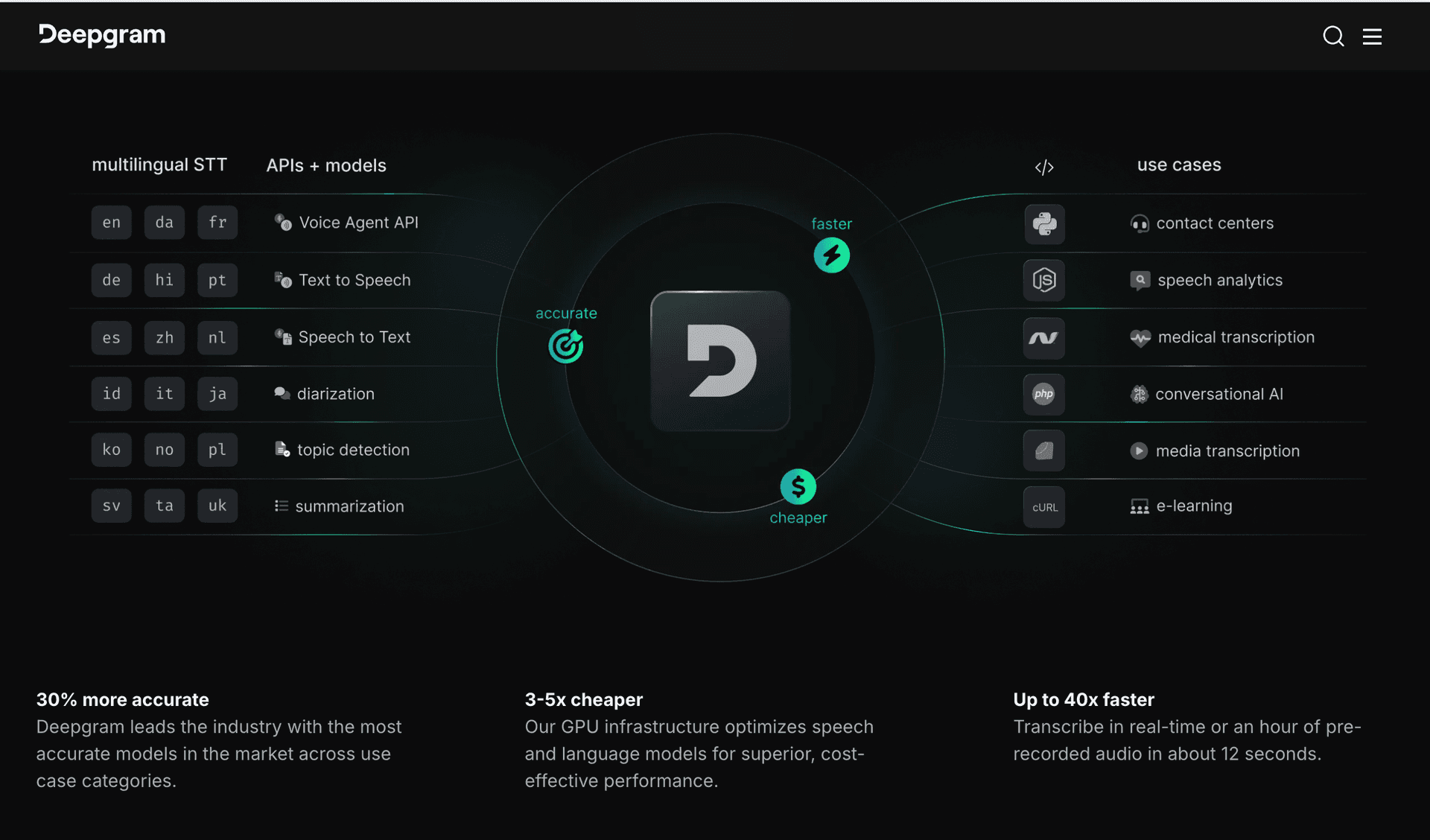The height and width of the screenshot is (840, 1430).
Task: Select the uk language chip
Action: click(x=217, y=506)
